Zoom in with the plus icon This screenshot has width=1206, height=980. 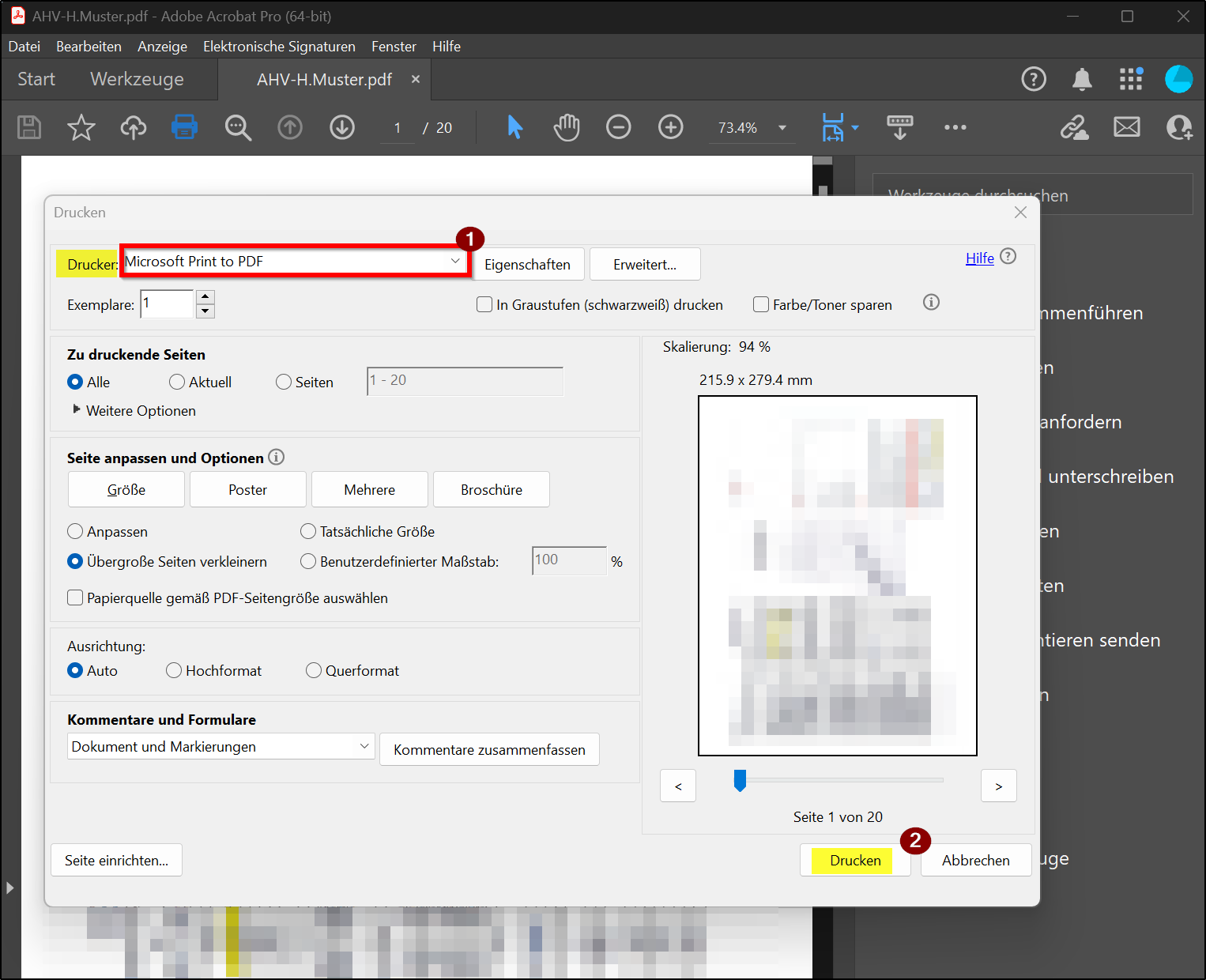[x=670, y=127]
